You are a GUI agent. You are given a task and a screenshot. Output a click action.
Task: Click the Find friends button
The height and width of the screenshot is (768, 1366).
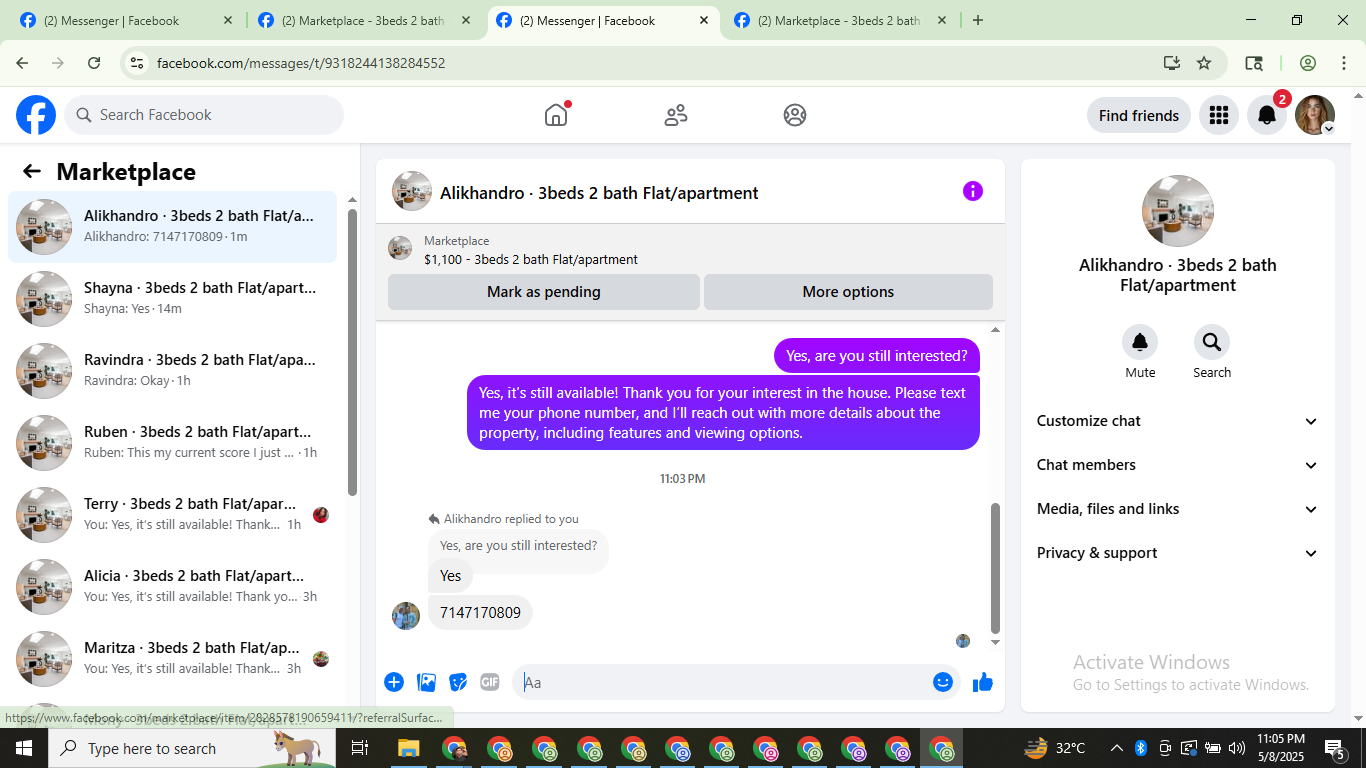point(1139,115)
